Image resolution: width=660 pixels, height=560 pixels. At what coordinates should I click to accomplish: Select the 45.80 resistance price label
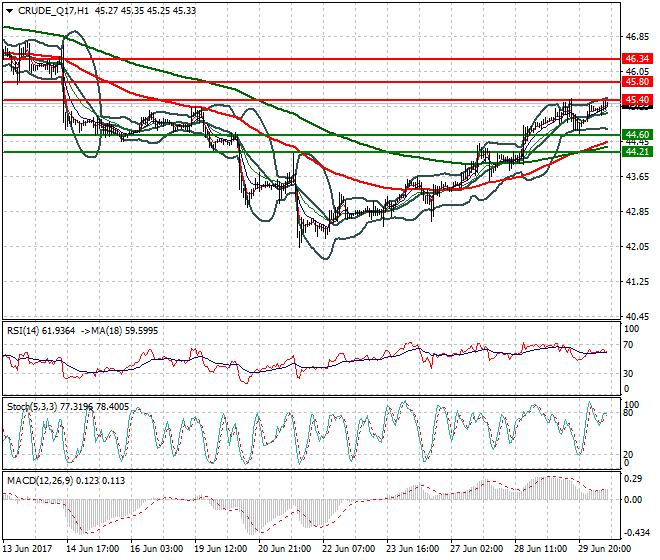pos(637,82)
